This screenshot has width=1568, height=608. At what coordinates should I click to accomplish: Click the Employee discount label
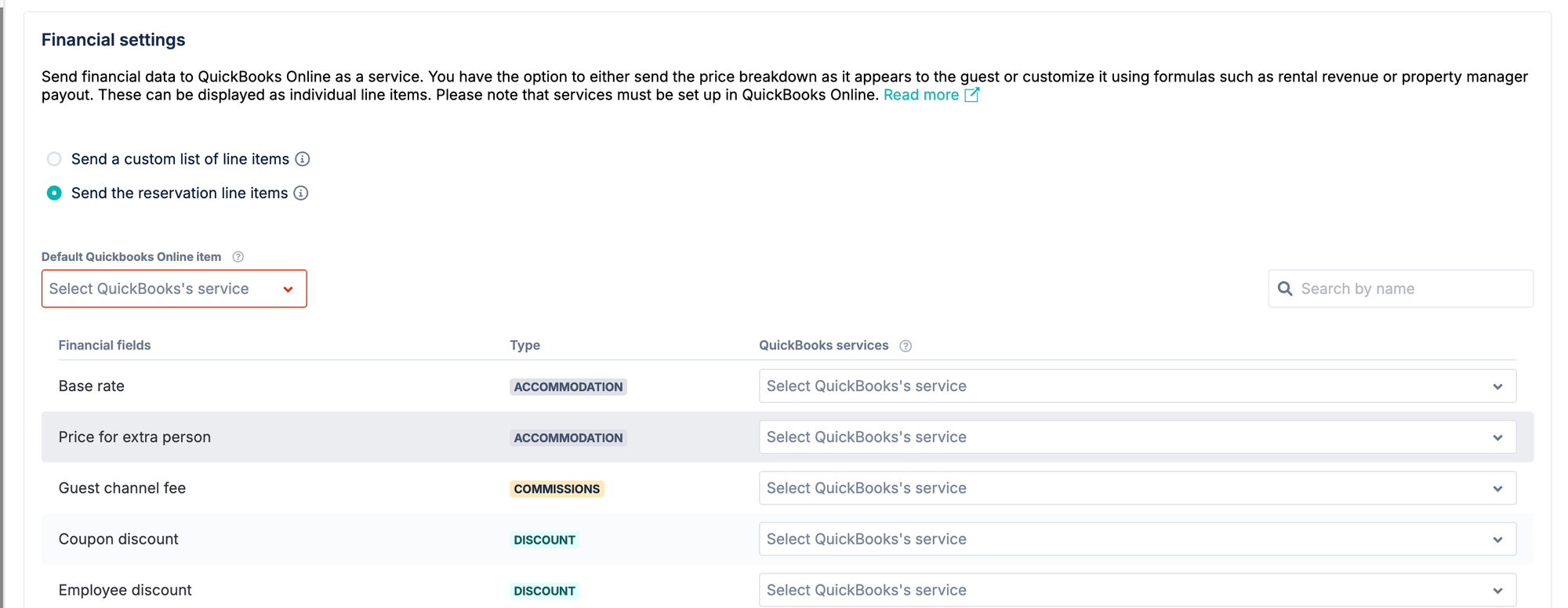[x=125, y=590]
